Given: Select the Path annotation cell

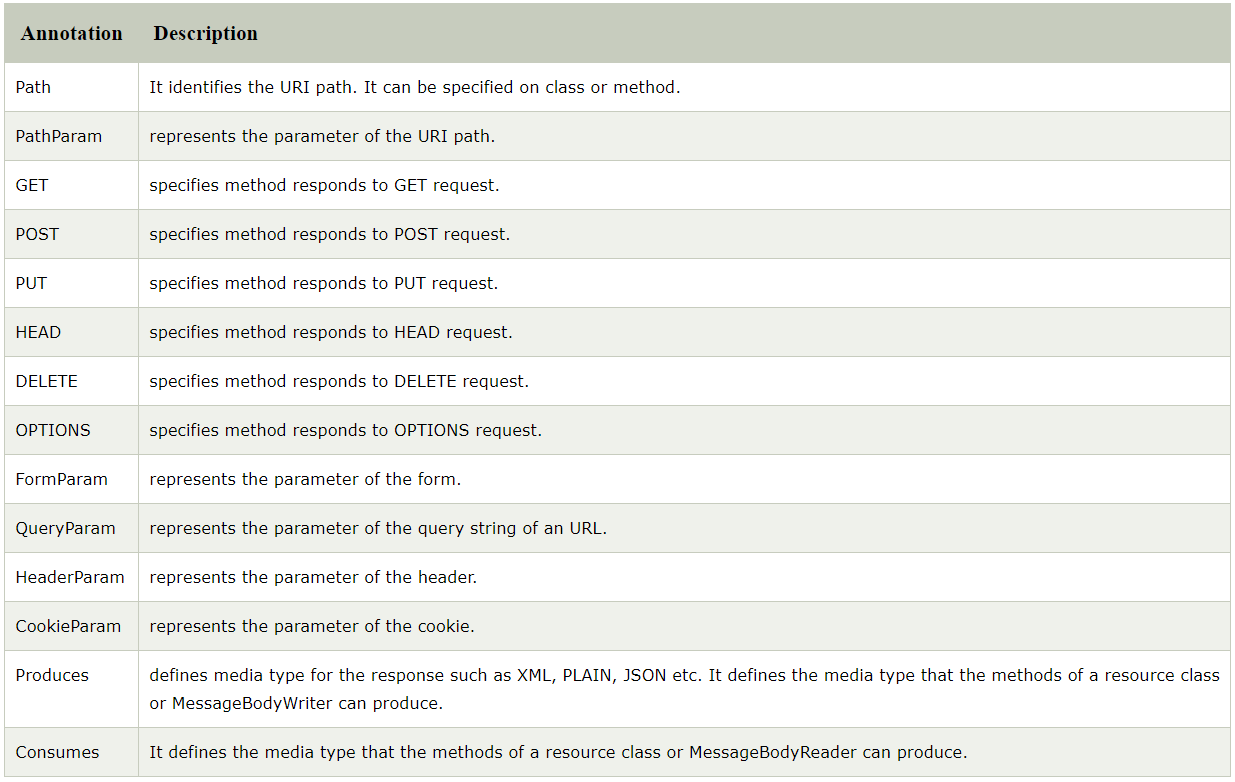Looking at the screenshot, I should point(33,87).
